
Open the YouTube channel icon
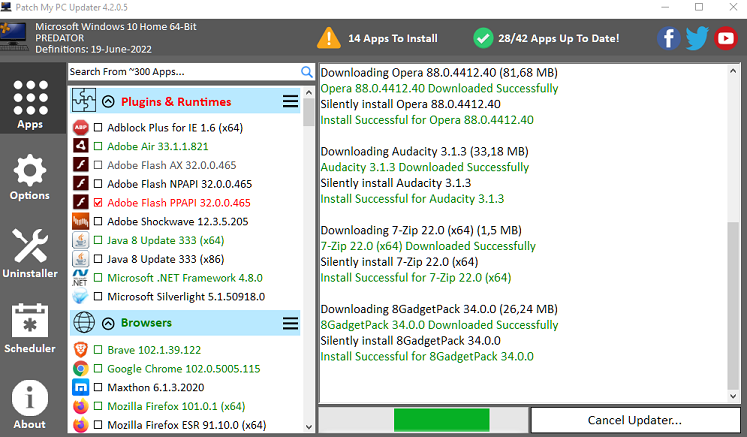point(726,38)
